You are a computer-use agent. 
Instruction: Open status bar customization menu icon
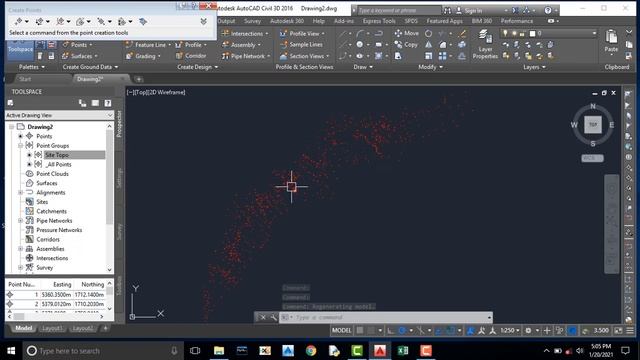631,331
